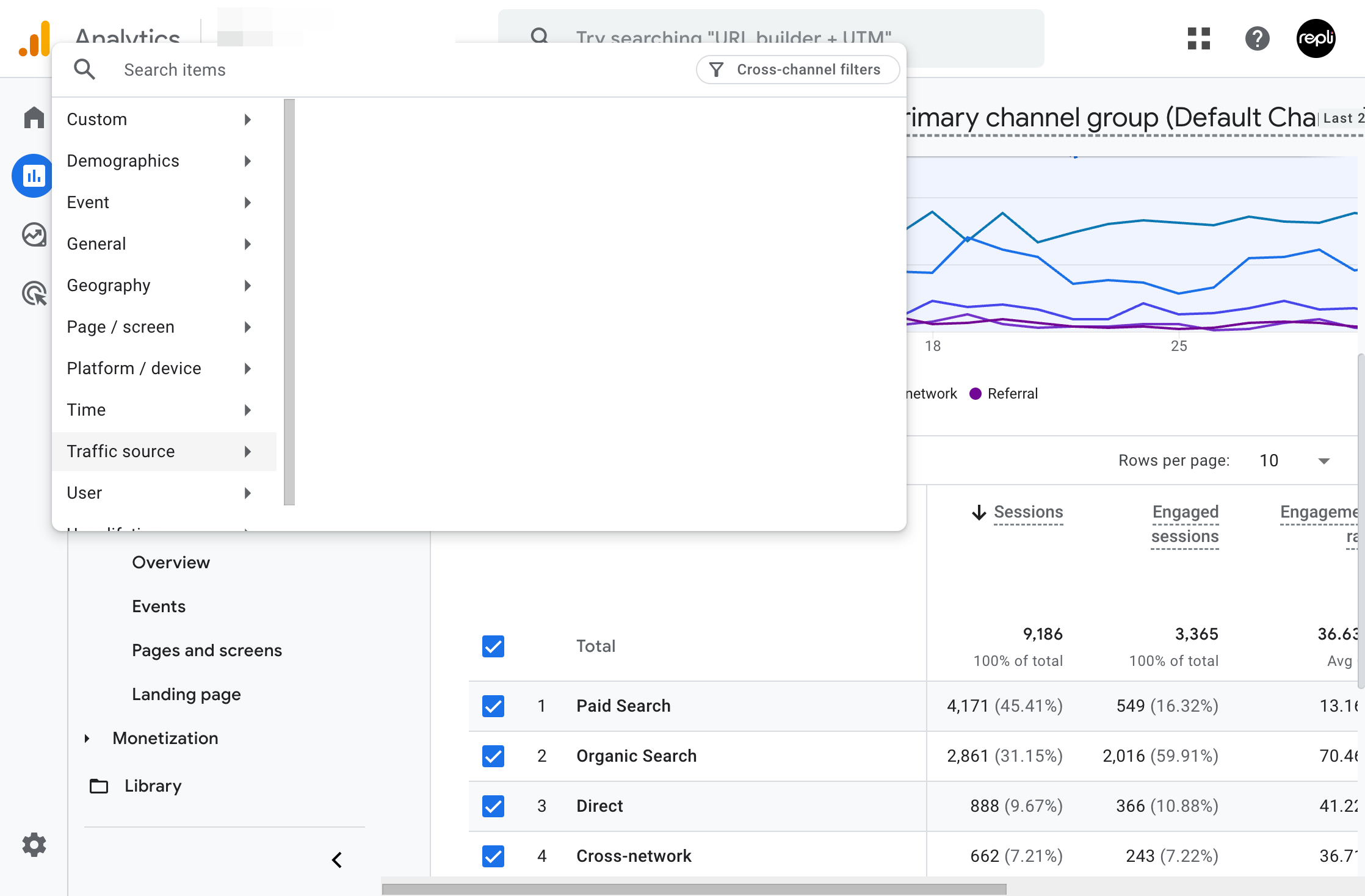
Task: Click the Engaged sessions column header
Action: pyautogui.click(x=1185, y=524)
